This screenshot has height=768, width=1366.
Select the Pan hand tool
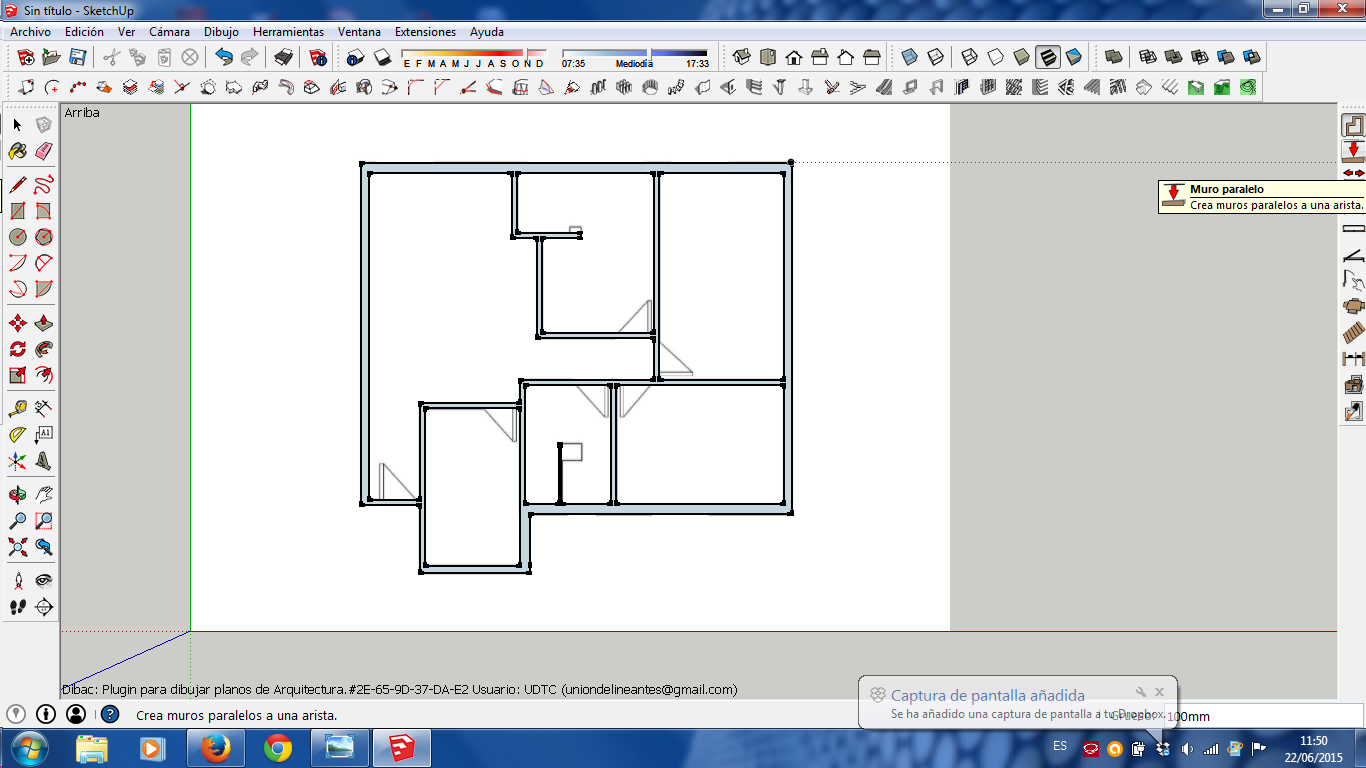click(43, 495)
